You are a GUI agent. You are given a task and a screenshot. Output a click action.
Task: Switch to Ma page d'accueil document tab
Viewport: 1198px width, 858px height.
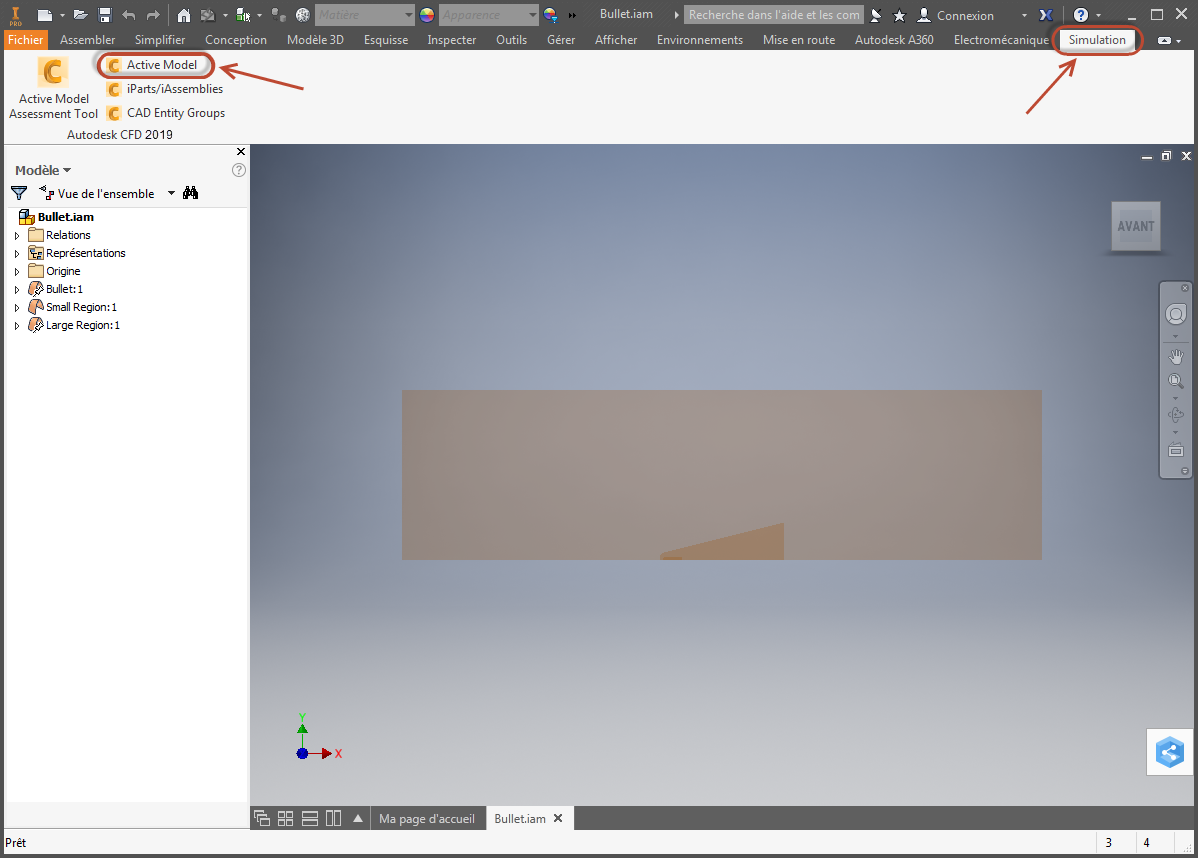click(426, 818)
